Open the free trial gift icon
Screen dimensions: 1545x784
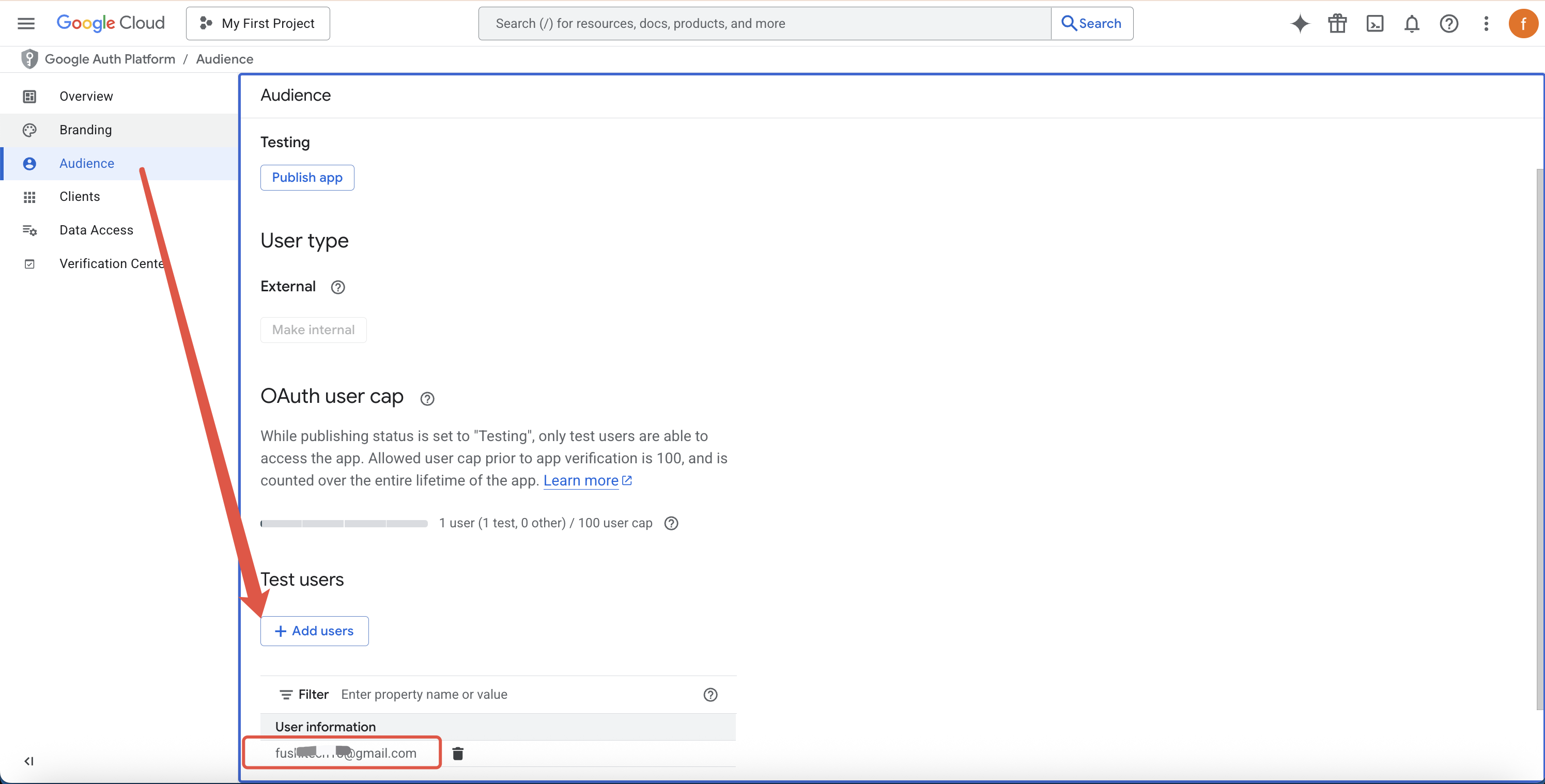[x=1337, y=23]
